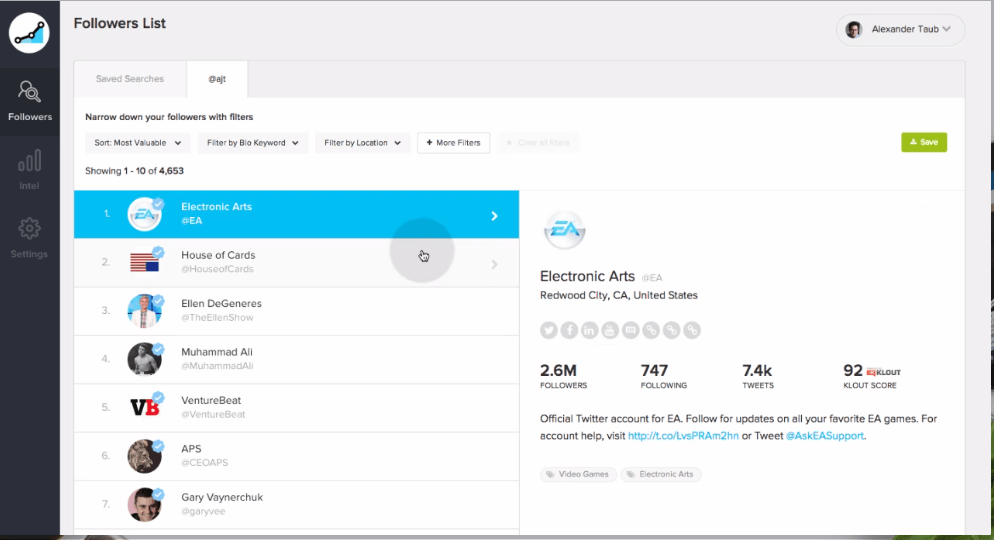Click the 7.4k Tweets stat
Image resolution: width=994 pixels, height=540 pixels.
[758, 376]
